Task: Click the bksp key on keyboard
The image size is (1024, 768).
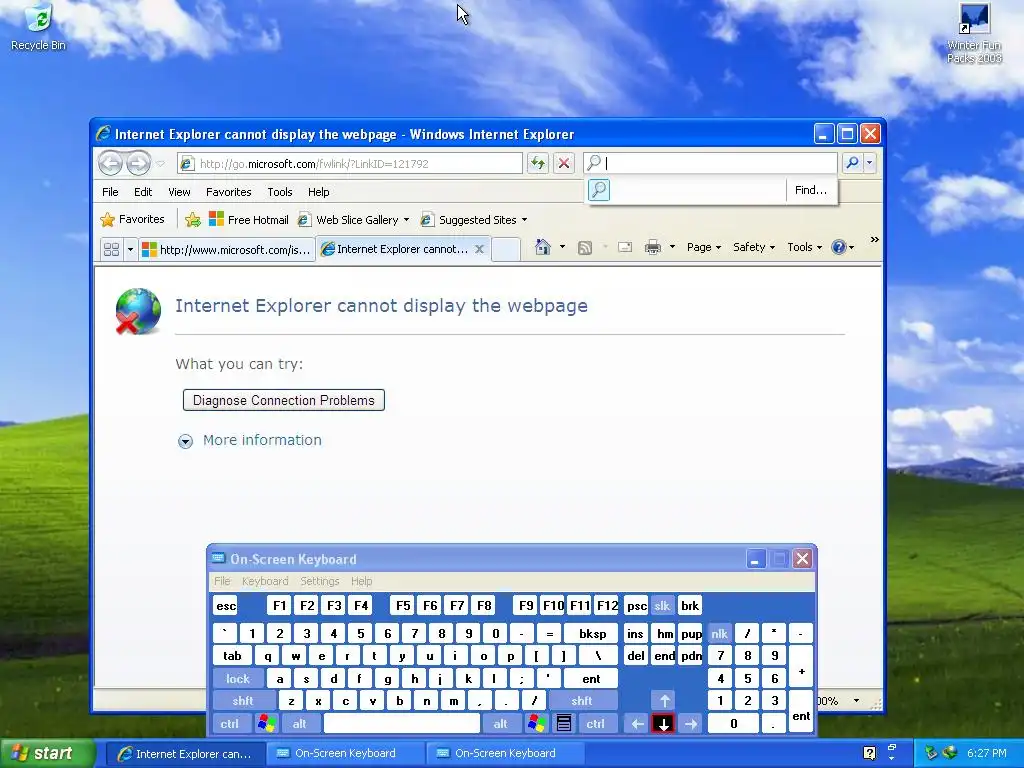Action: 592,633
